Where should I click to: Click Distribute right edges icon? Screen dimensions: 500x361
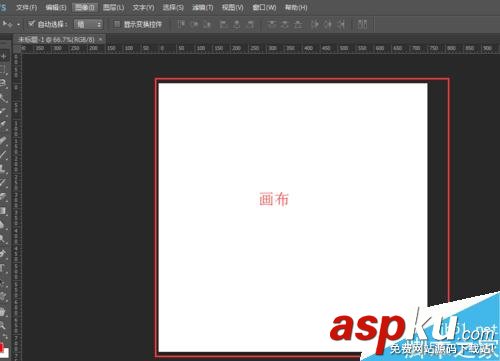coord(341,24)
